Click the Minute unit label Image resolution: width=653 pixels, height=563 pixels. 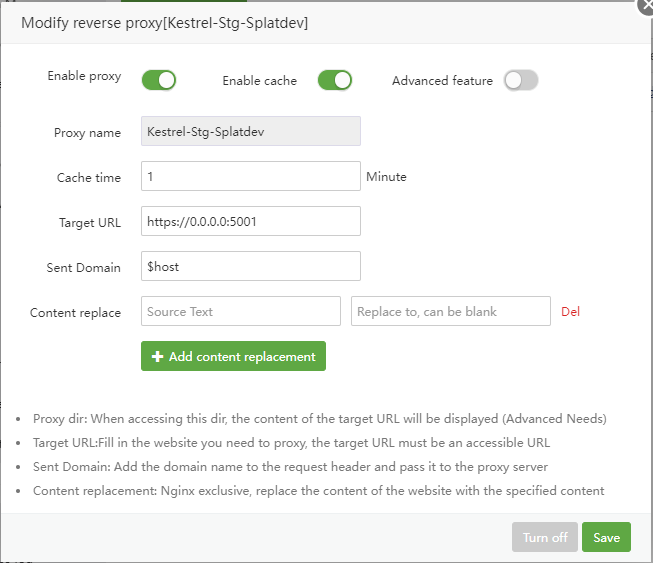coord(386,177)
